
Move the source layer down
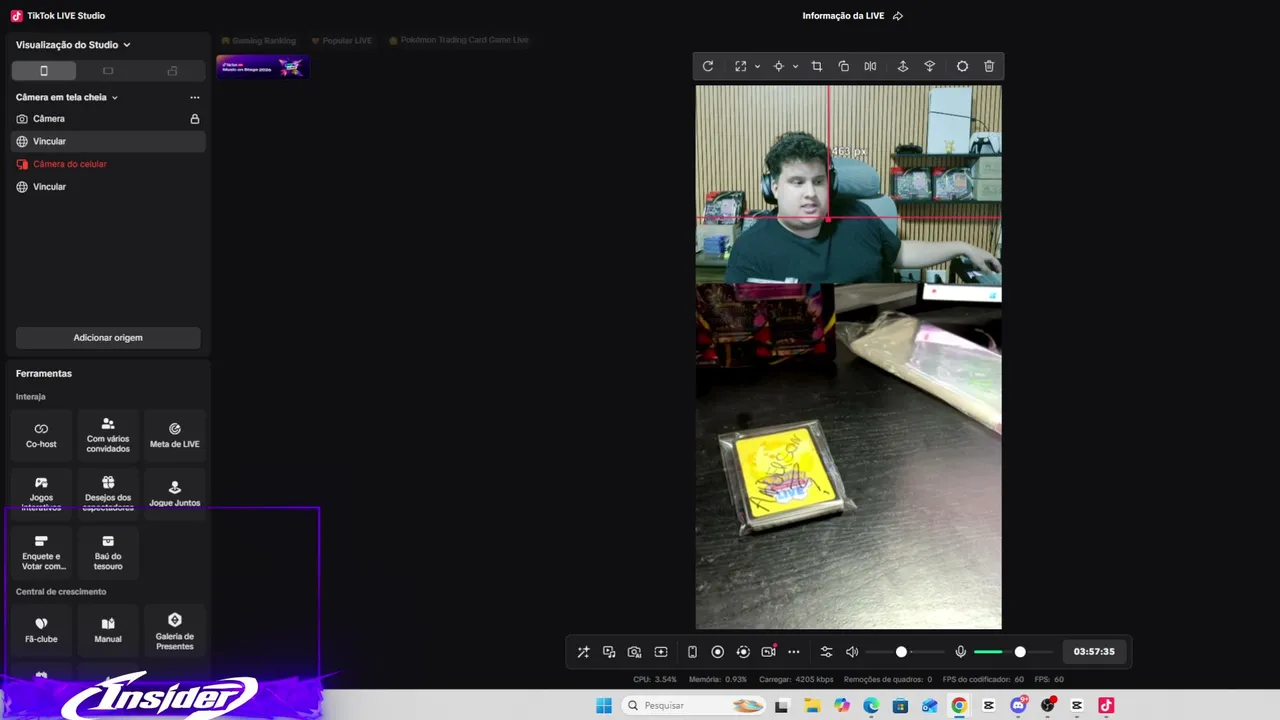coord(929,66)
